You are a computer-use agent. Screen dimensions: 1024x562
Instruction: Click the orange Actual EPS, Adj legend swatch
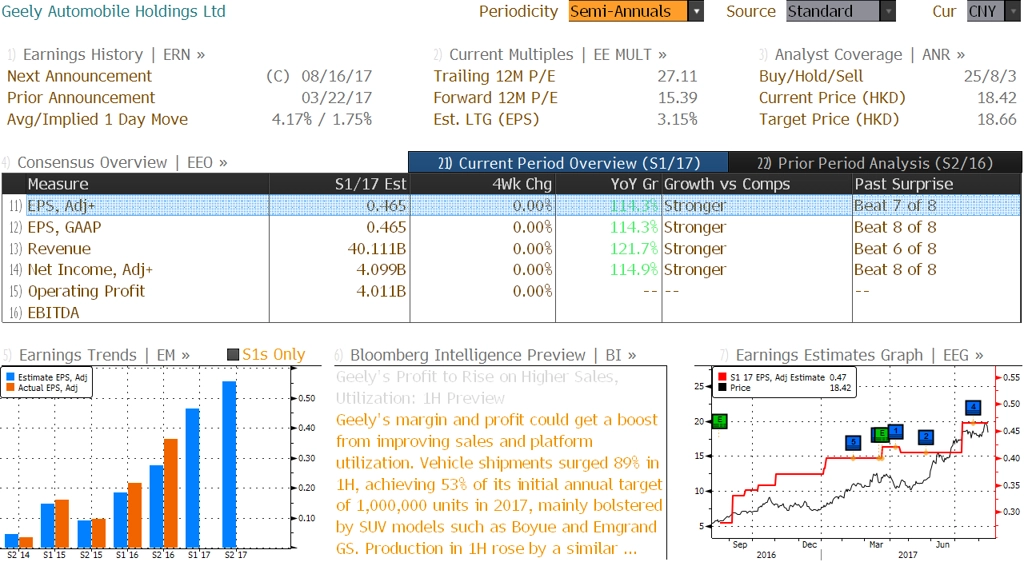point(10,388)
